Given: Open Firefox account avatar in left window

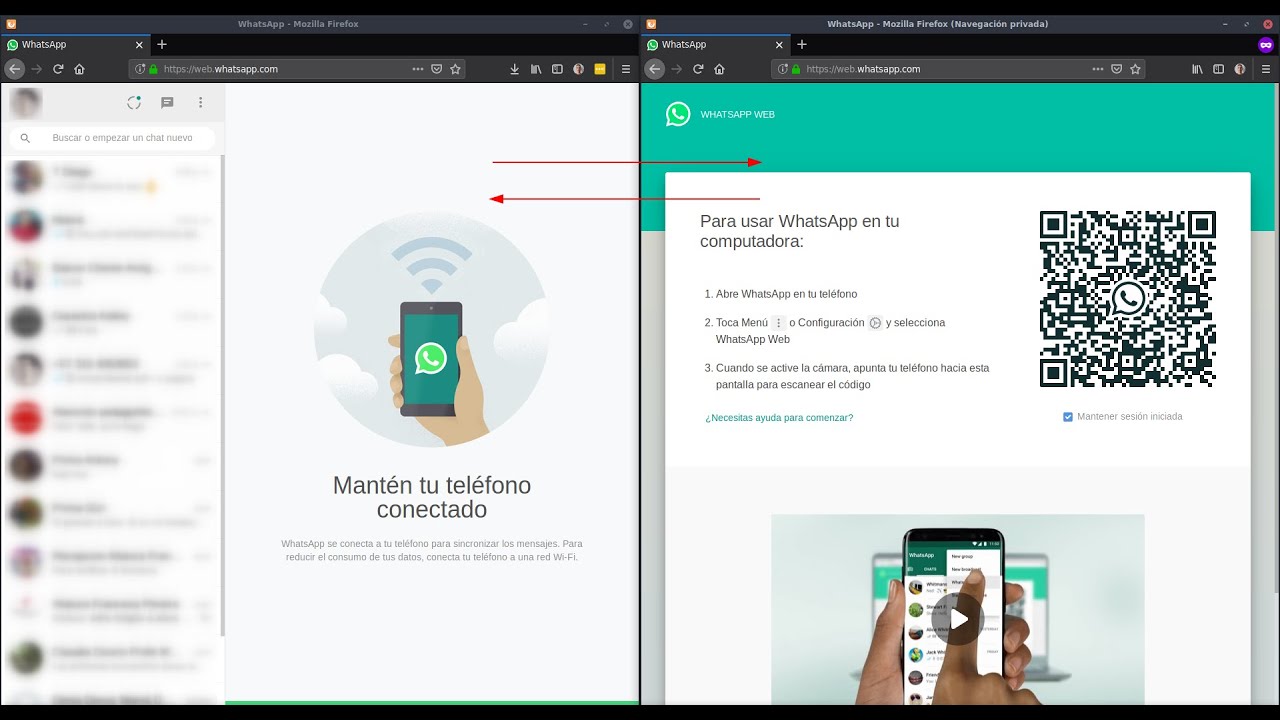Looking at the screenshot, I should (579, 69).
